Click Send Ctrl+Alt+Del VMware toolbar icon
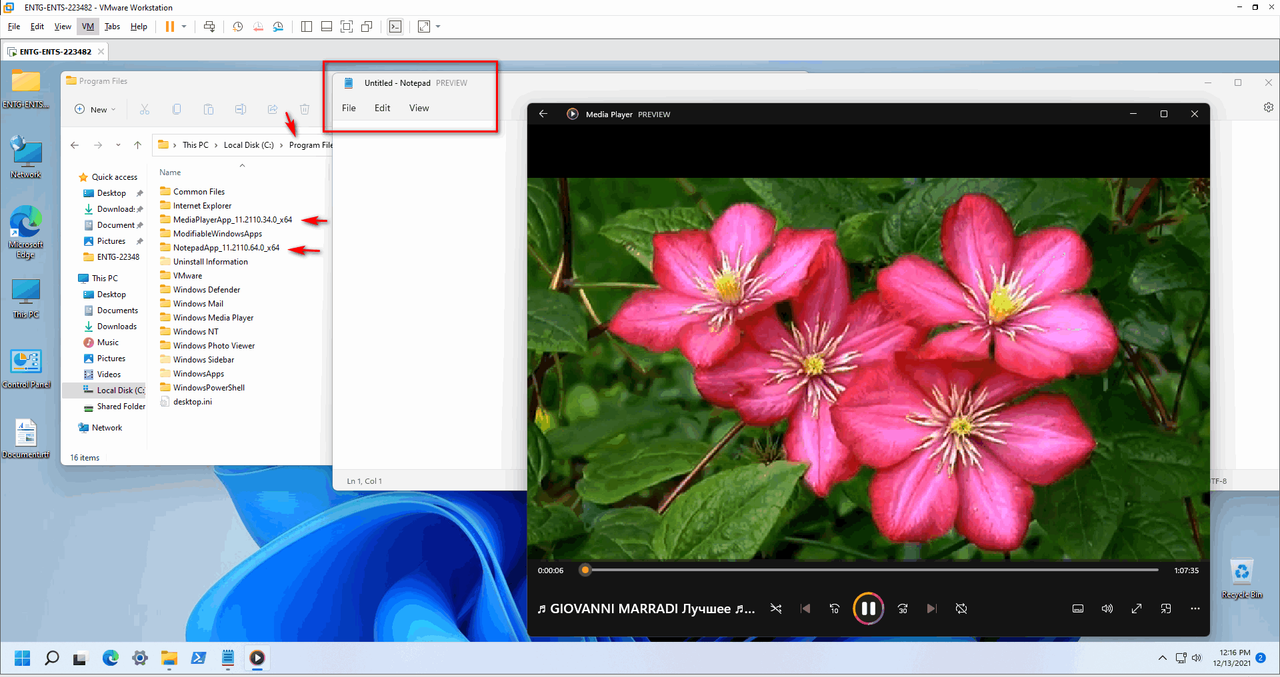Viewport: 1280px width, 677px height. tap(208, 26)
